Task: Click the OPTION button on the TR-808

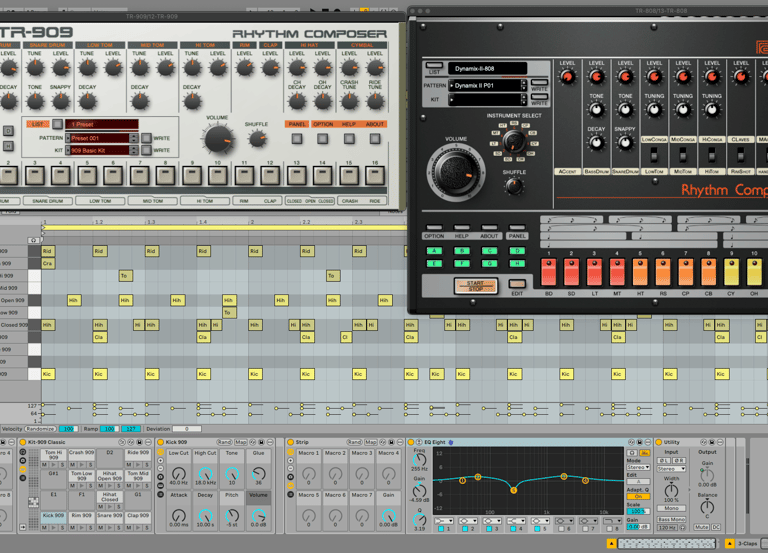Action: click(434, 227)
